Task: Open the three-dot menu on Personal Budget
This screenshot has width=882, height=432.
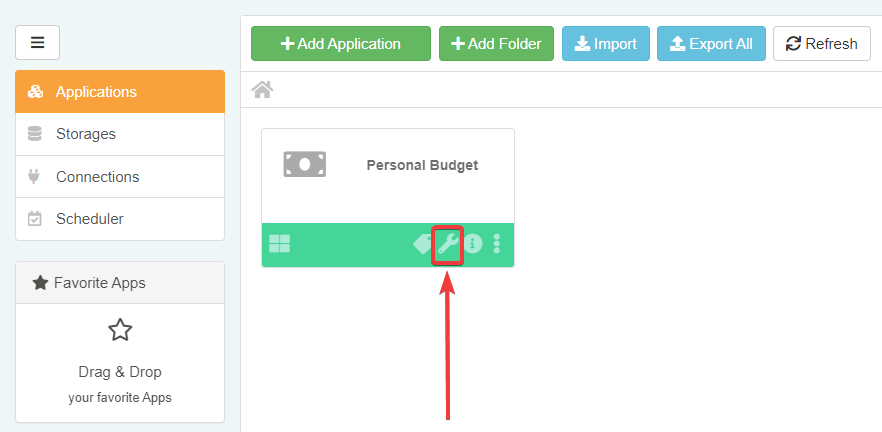Action: [497, 244]
